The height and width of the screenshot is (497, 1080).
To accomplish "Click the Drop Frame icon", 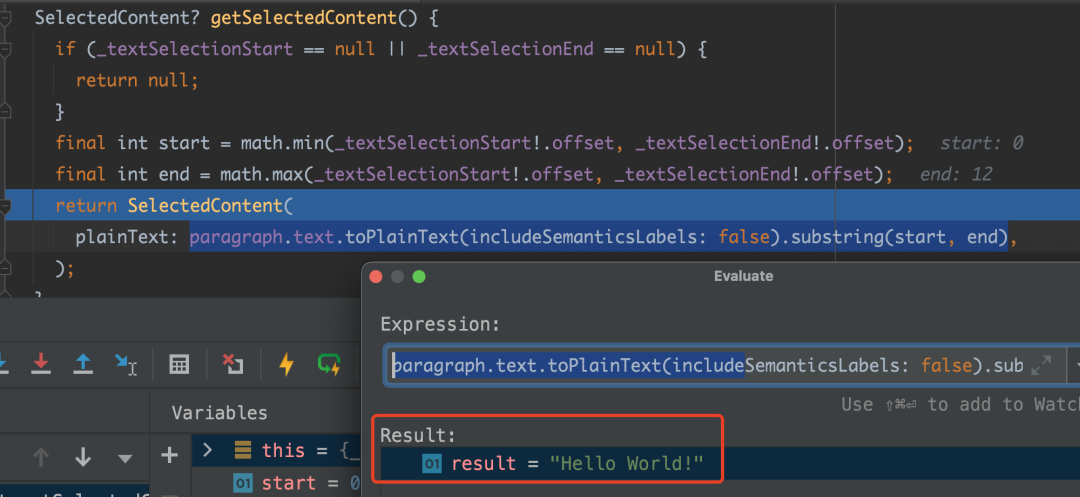I will 233,364.
